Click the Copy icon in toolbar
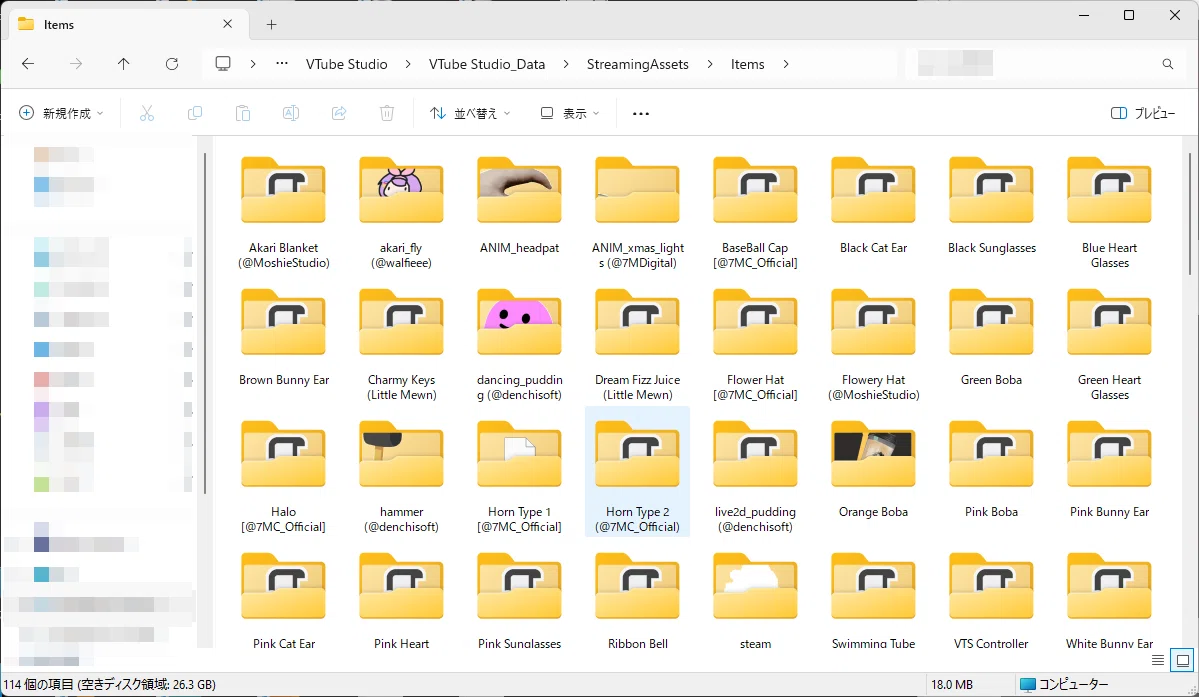This screenshot has height=697, width=1199. (195, 113)
